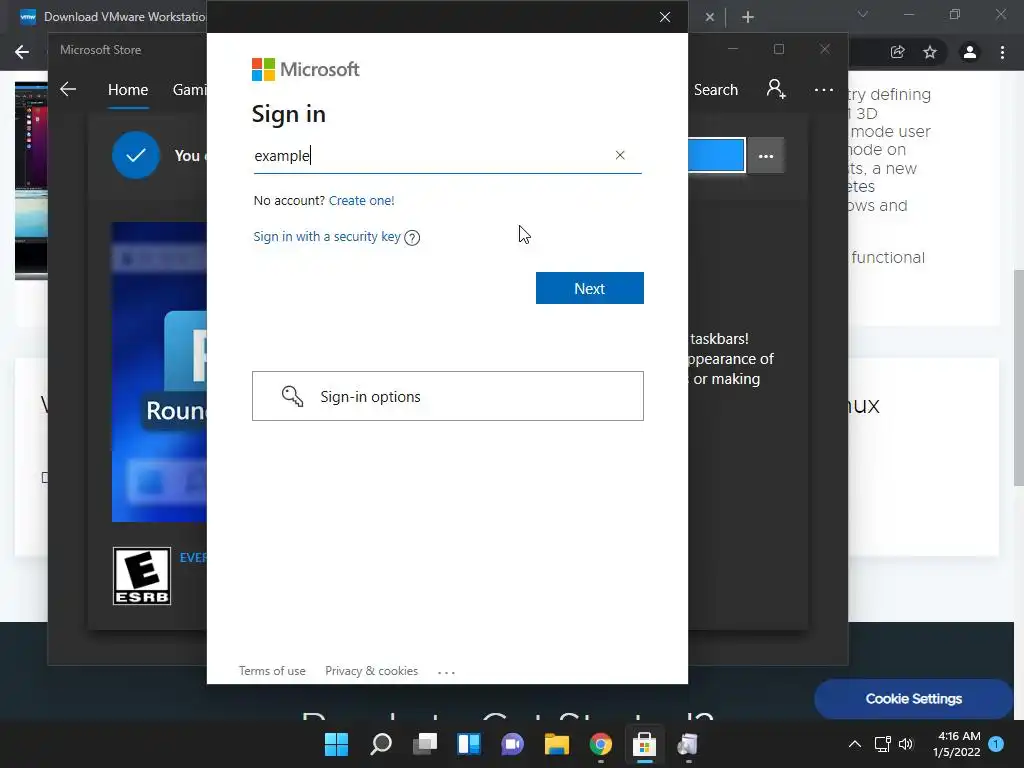Open the clock and date flyout
The width and height of the screenshot is (1024, 768).
957,744
